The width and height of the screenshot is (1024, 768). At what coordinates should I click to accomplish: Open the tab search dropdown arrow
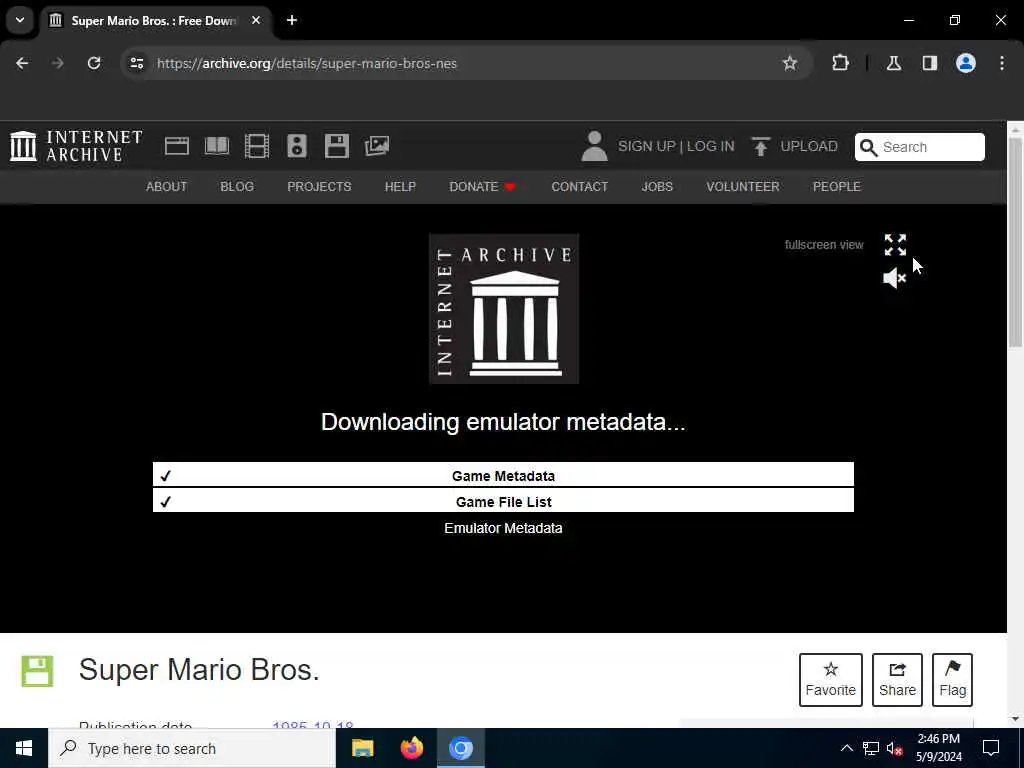(20, 20)
